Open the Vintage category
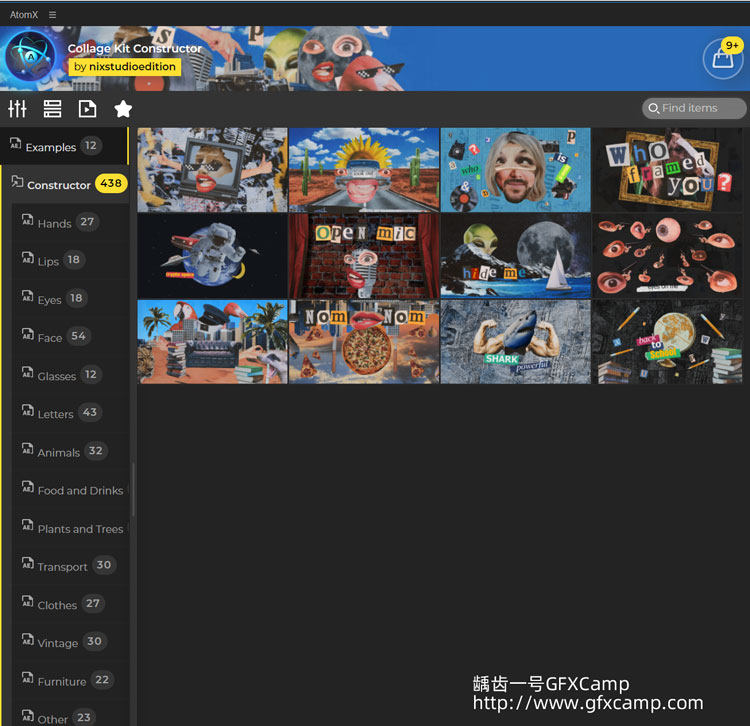This screenshot has height=726, width=750. click(x=70, y=642)
